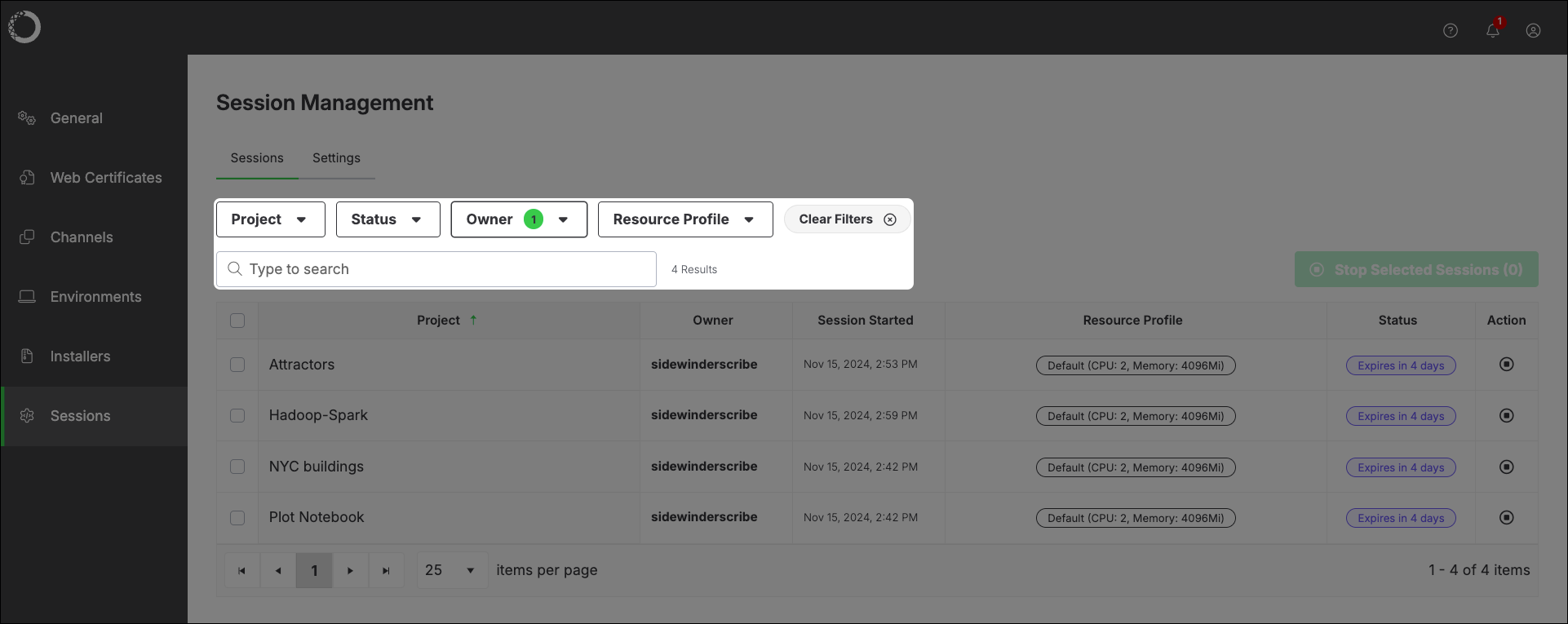
Task: Jump to last page in pagination
Action: click(386, 571)
